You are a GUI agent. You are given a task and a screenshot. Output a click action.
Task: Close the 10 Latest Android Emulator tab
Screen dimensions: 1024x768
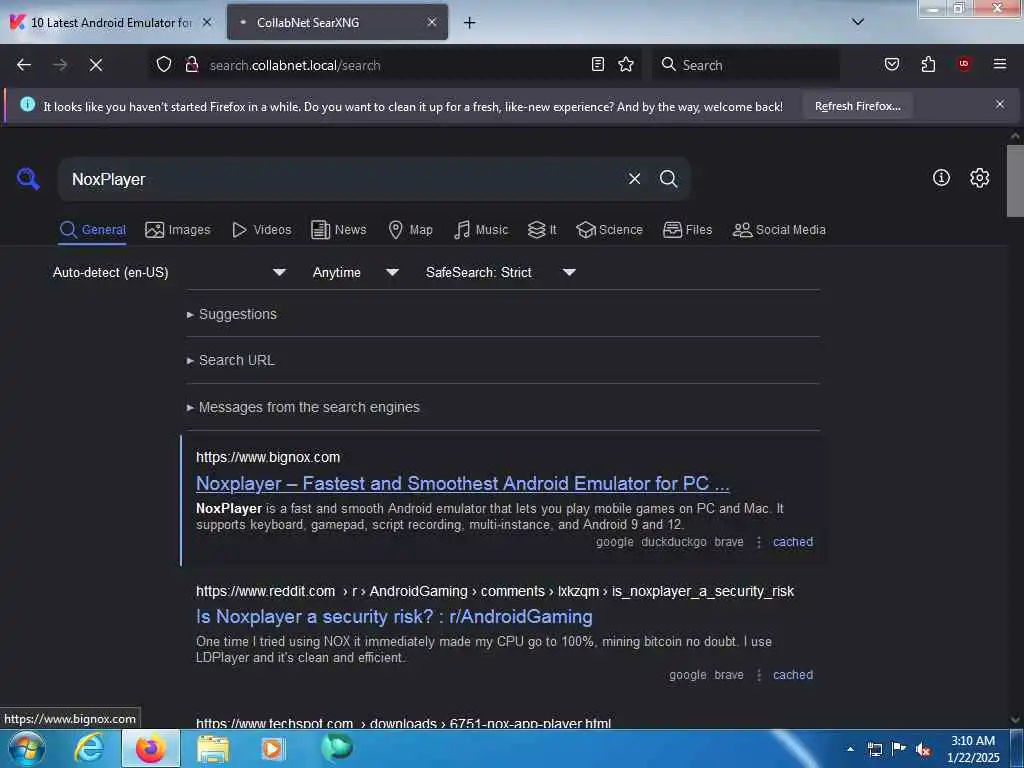point(207,22)
